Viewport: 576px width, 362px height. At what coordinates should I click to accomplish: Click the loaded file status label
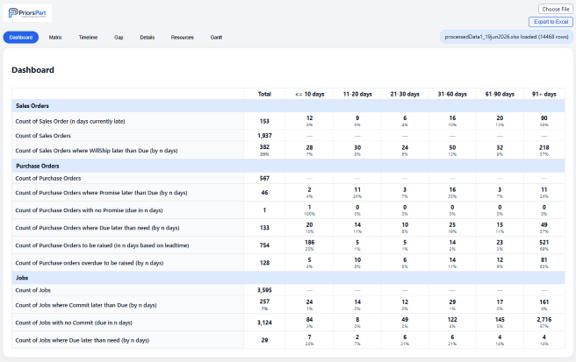(x=506, y=37)
